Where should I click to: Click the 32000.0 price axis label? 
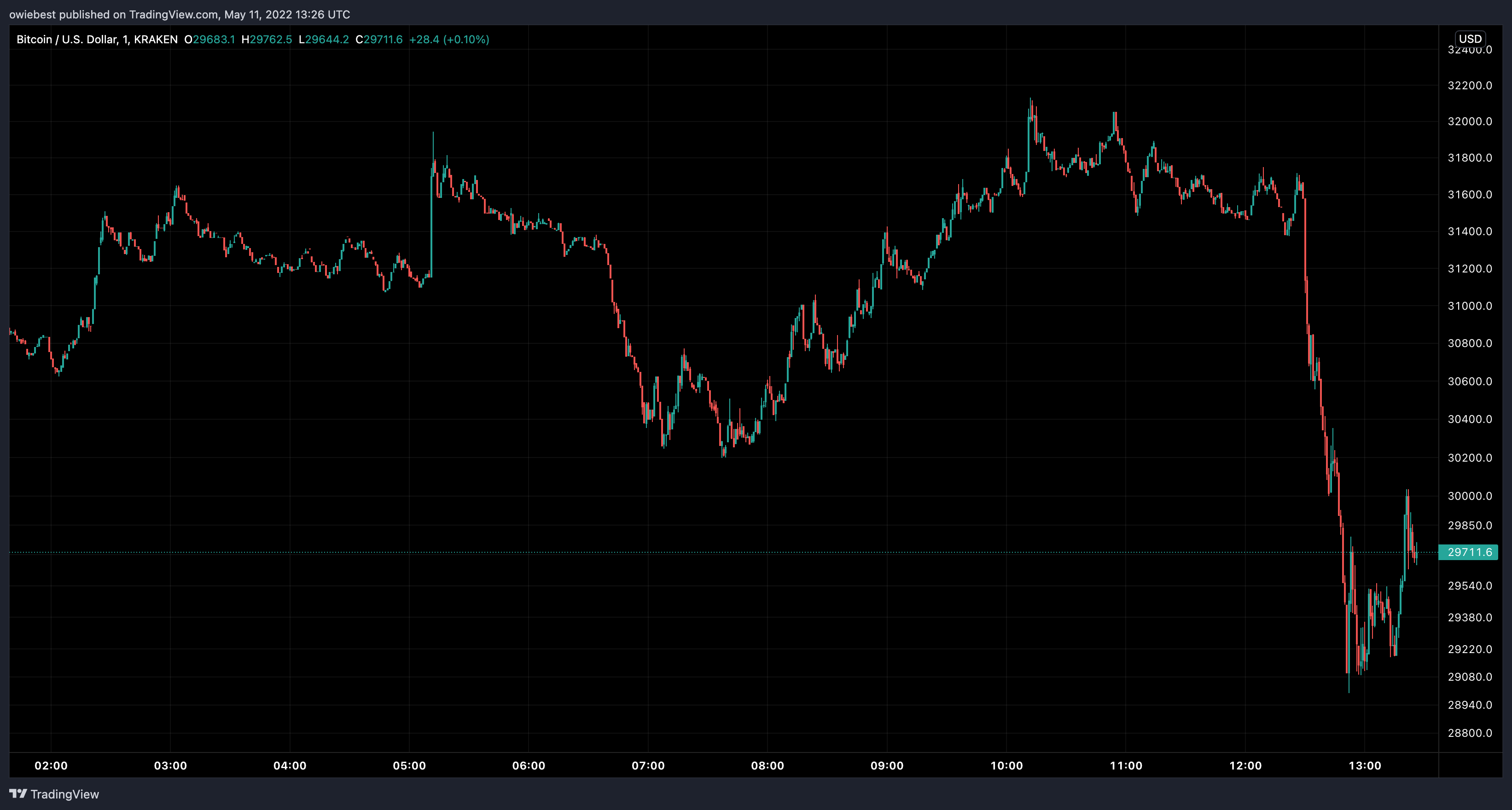tap(1470, 121)
